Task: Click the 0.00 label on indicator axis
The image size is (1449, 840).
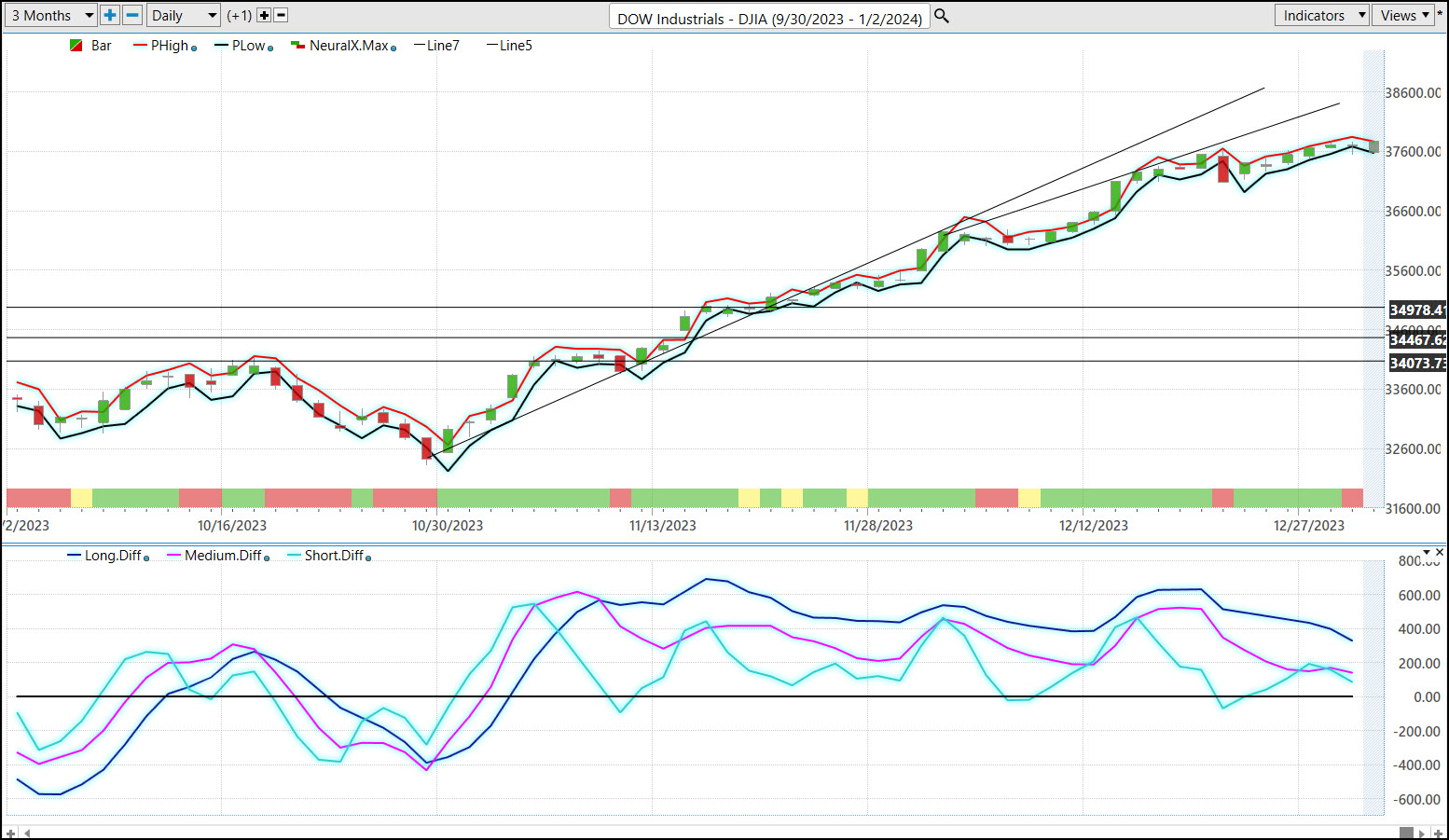Action: 1427,697
